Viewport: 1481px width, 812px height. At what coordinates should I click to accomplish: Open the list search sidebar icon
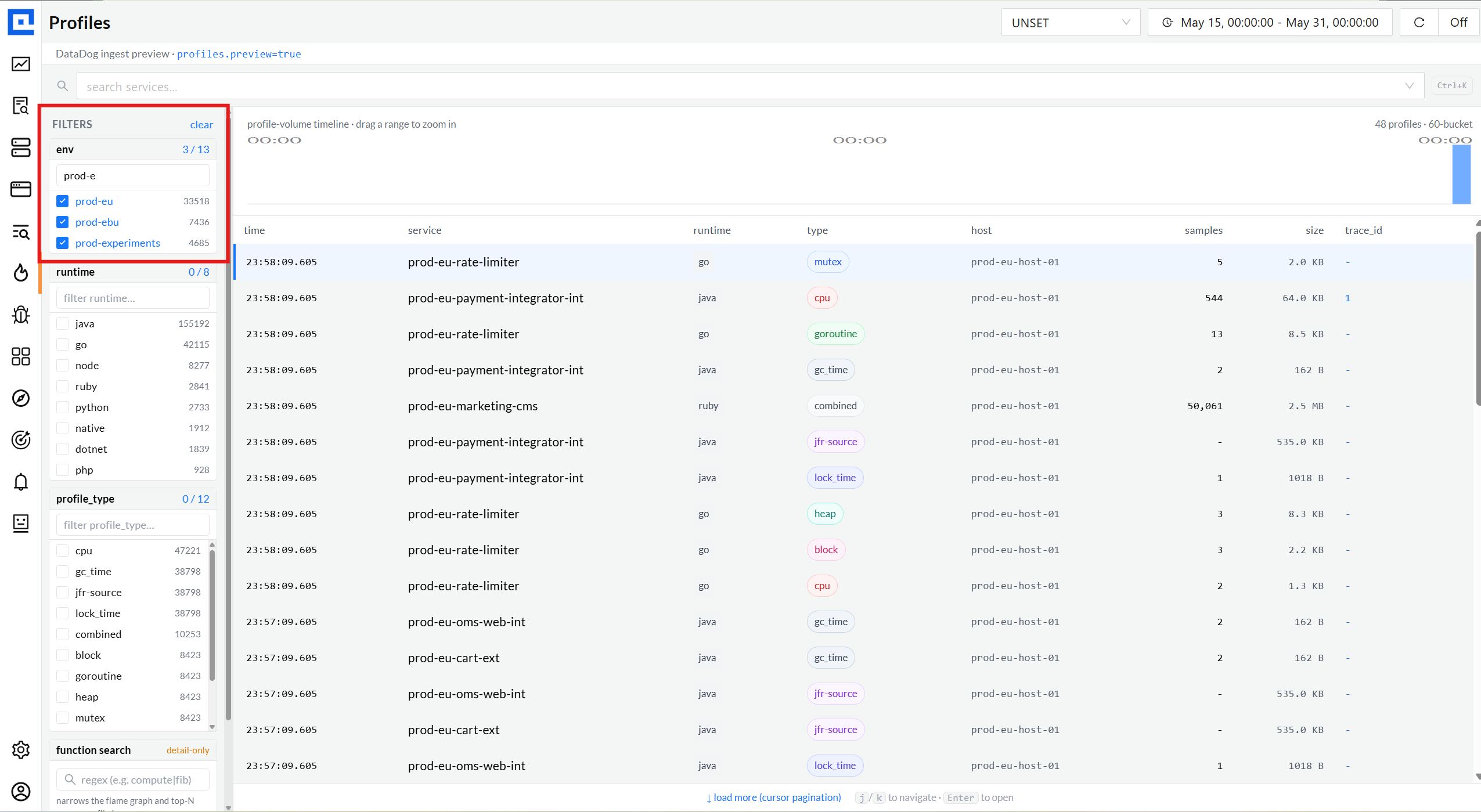(x=21, y=232)
